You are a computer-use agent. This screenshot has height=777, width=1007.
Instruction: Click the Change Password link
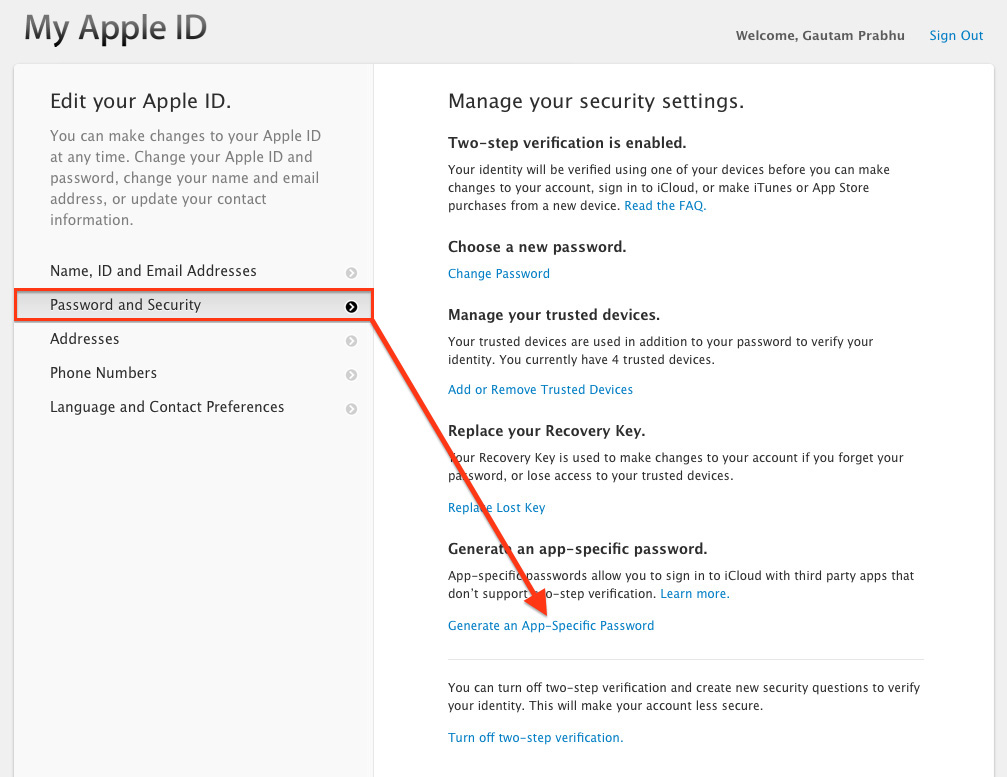498,274
